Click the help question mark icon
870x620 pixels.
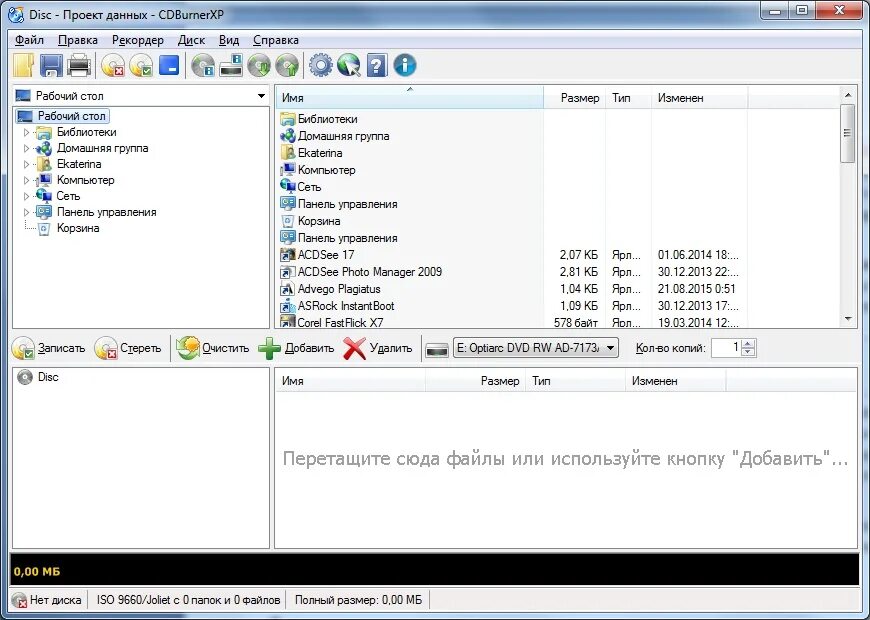point(377,65)
